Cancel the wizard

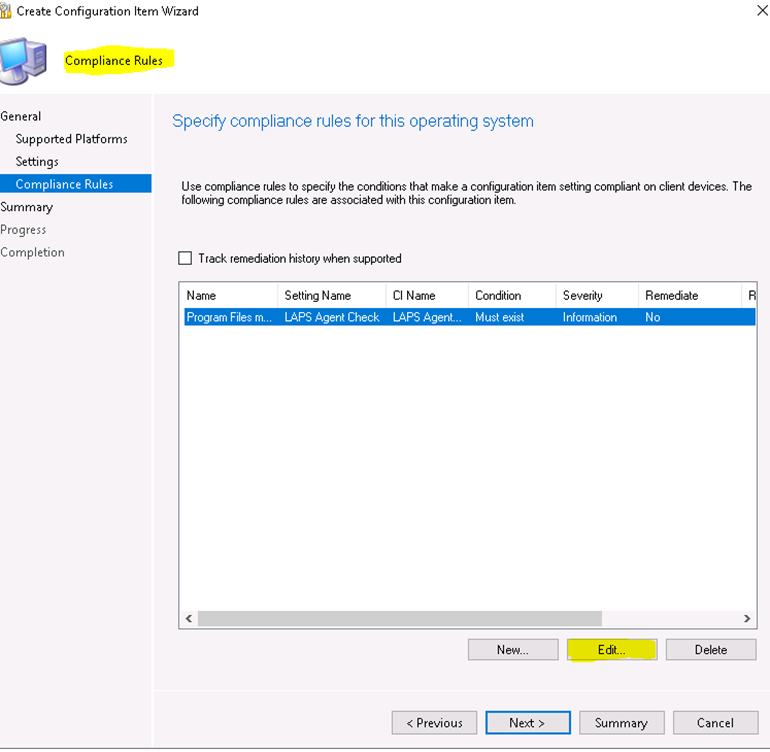715,723
